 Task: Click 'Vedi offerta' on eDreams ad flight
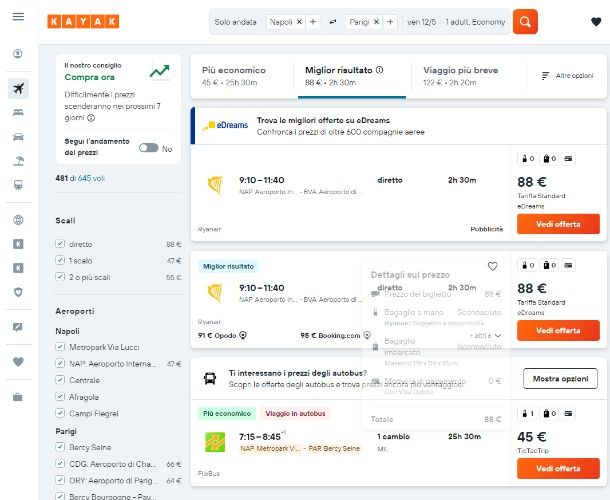558,224
